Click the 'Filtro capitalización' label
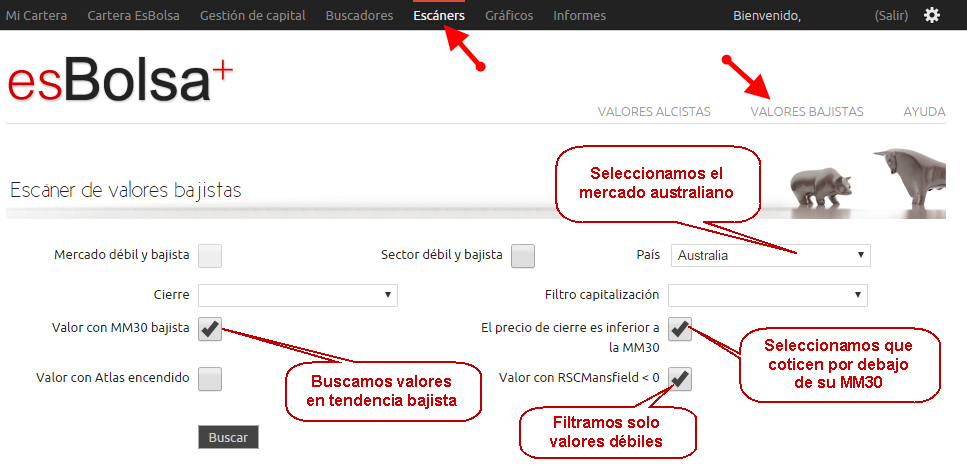This screenshot has height=470, width=967. pyautogui.click(x=602, y=294)
